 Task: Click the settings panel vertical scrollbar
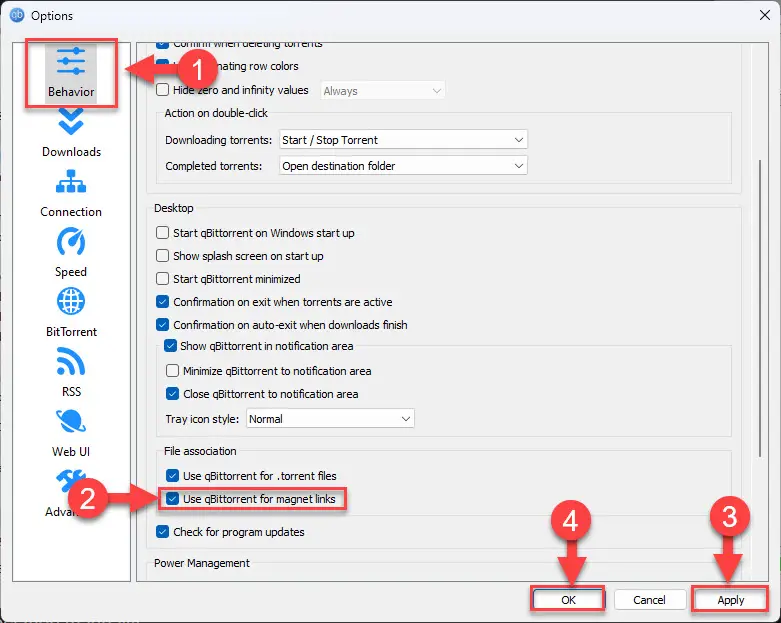pyautogui.click(x=760, y=308)
